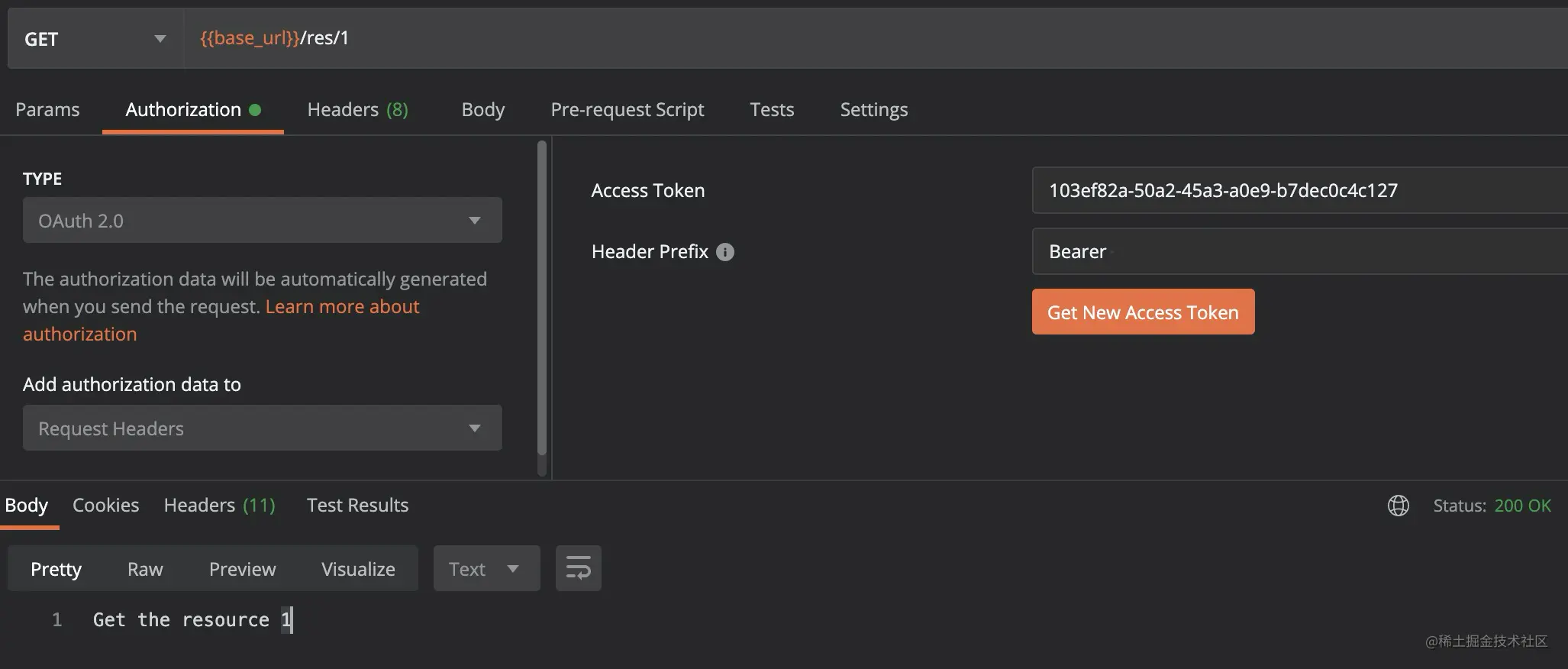Click Get New Access Token button
The width and height of the screenshot is (1568, 669).
[1143, 312]
